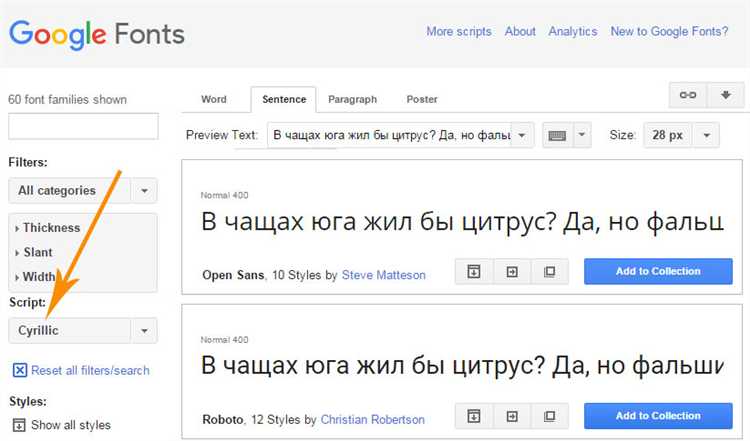Open the All categories dropdown

(83, 190)
